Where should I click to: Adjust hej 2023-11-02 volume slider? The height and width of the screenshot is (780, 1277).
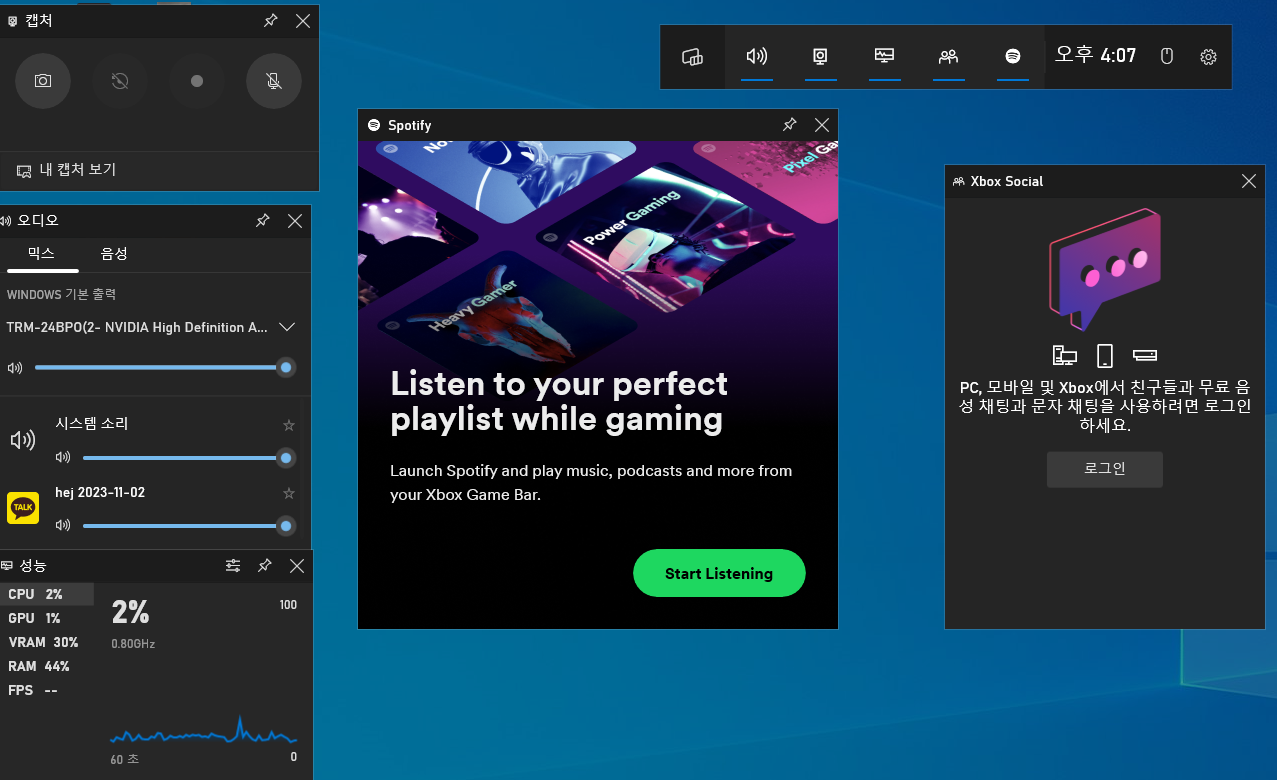187,525
